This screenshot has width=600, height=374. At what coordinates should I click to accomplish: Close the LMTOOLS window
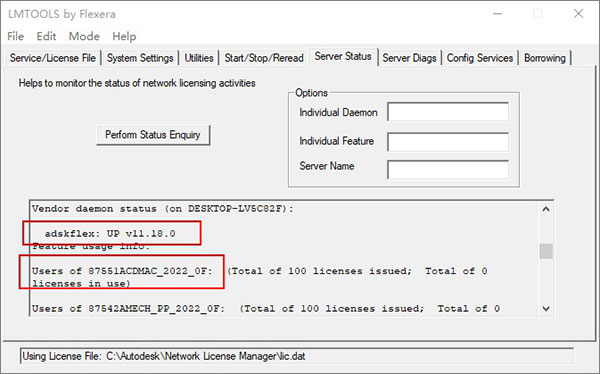pyautogui.click(x=578, y=13)
